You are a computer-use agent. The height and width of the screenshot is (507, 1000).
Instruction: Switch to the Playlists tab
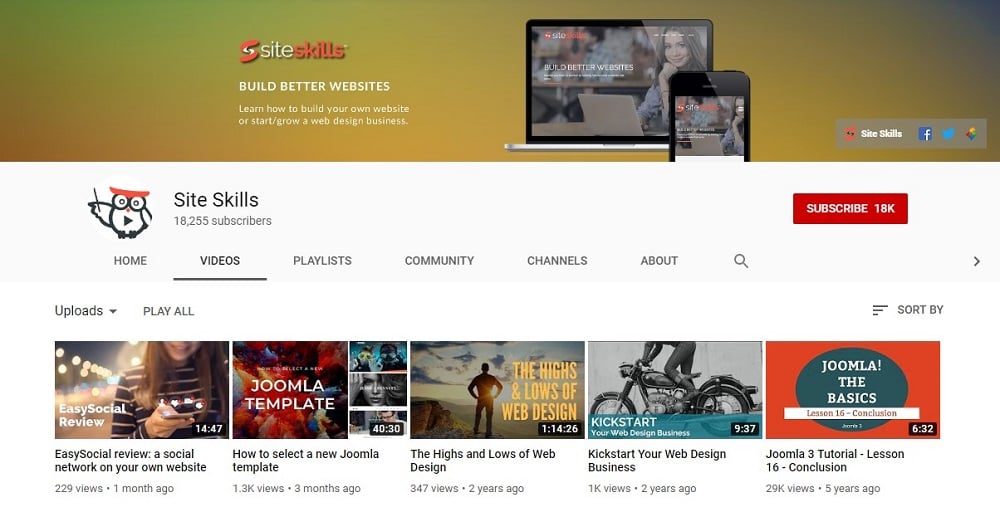(x=322, y=261)
